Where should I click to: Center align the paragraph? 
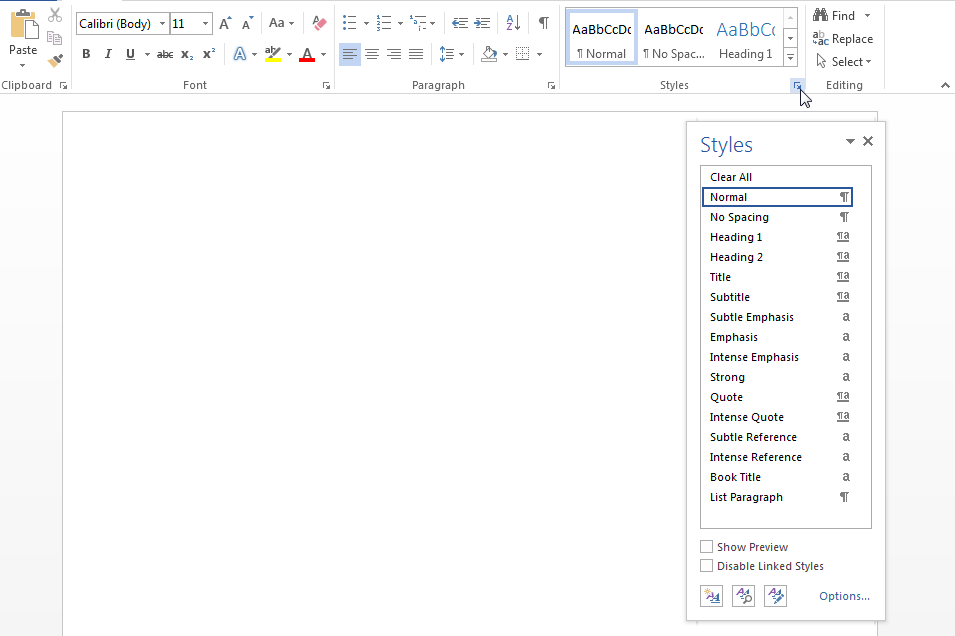coord(372,54)
